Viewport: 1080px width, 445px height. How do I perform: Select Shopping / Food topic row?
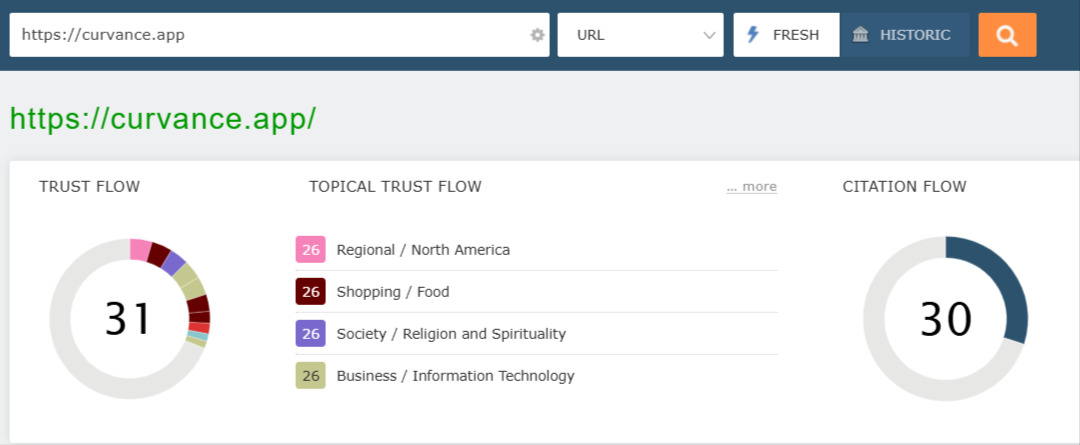pyautogui.click(x=393, y=292)
